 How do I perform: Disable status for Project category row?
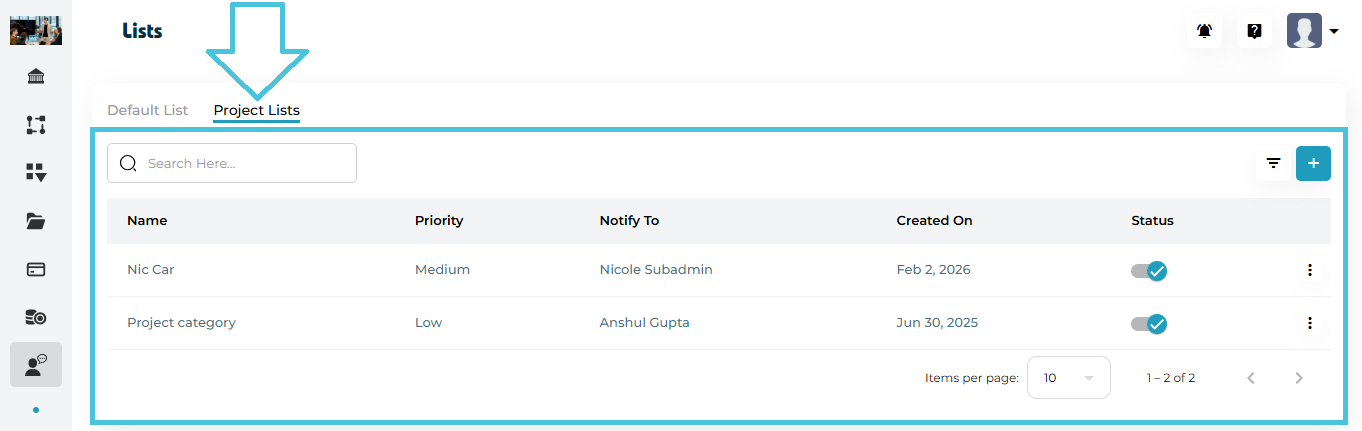[1150, 323]
